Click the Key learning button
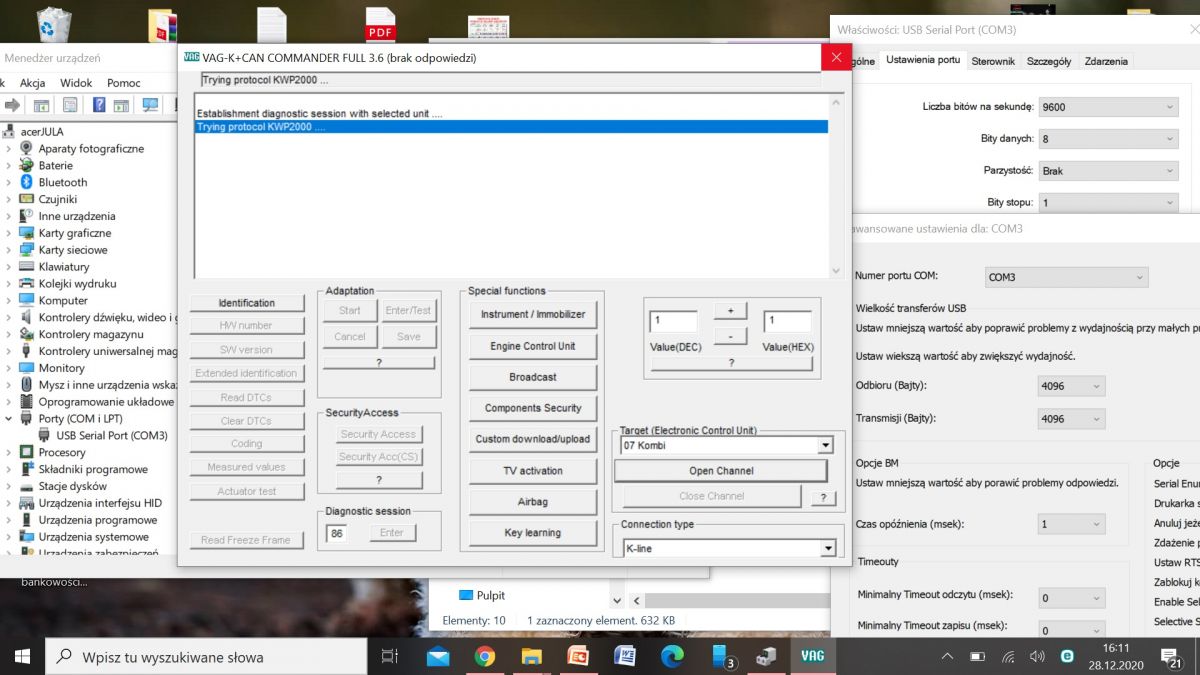 (x=533, y=533)
